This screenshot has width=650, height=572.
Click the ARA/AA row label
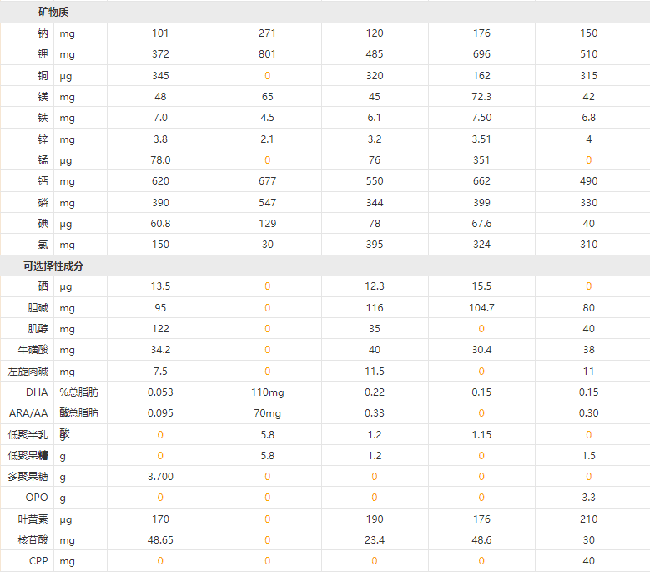pyautogui.click(x=29, y=413)
